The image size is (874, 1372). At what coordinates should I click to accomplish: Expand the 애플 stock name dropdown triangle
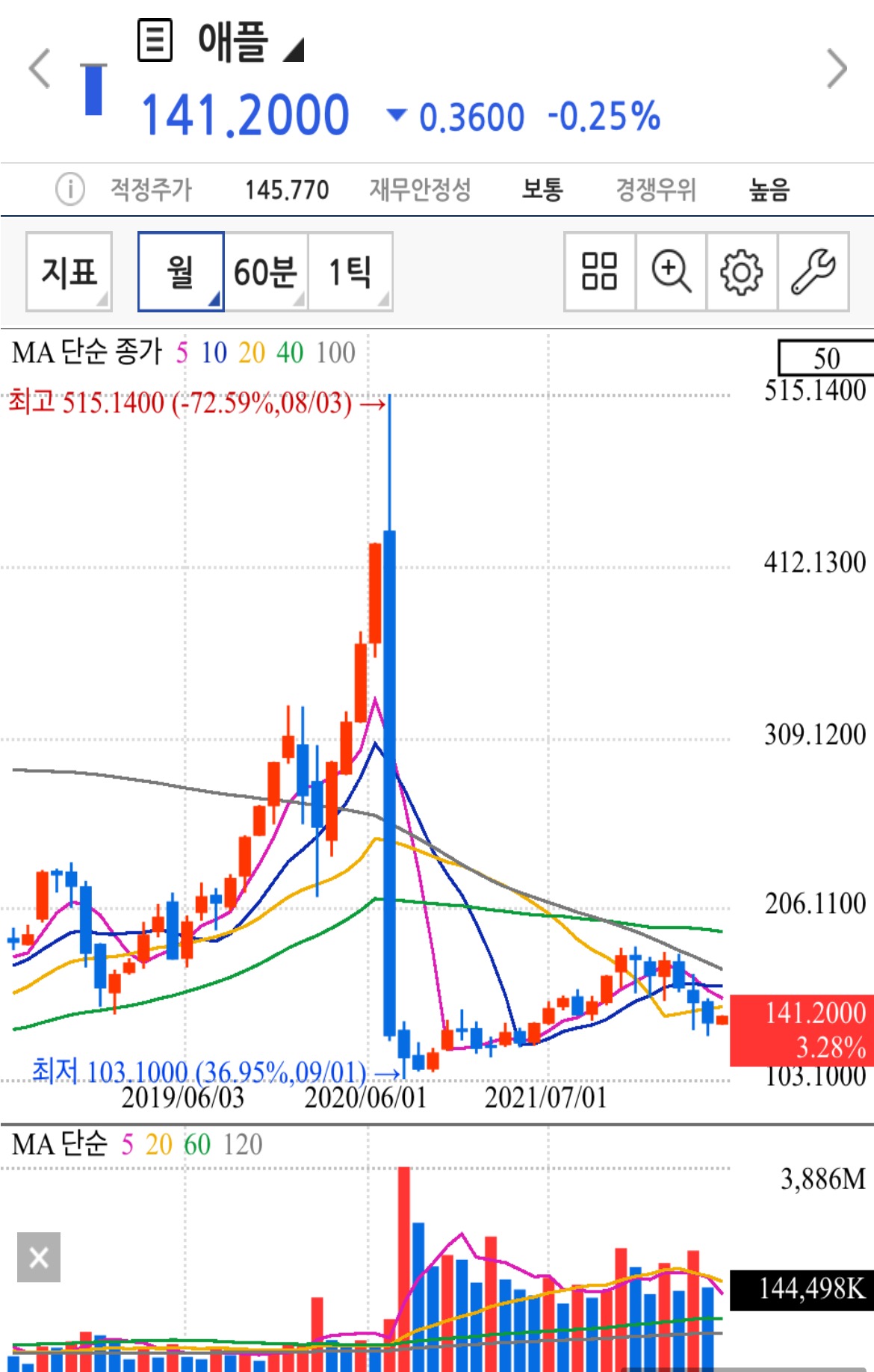(294, 50)
